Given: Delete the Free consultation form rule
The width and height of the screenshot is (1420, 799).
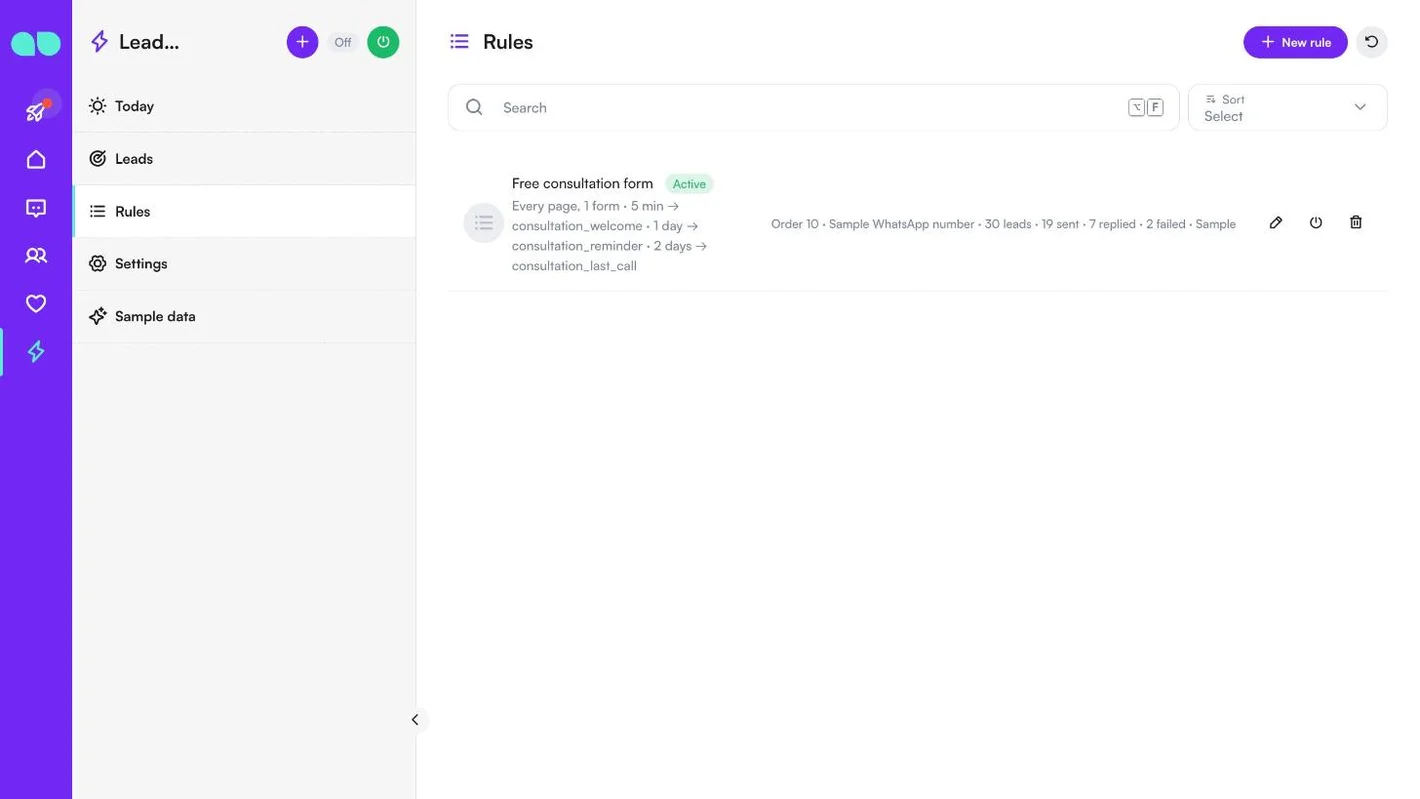Looking at the screenshot, I should 1355,223.
